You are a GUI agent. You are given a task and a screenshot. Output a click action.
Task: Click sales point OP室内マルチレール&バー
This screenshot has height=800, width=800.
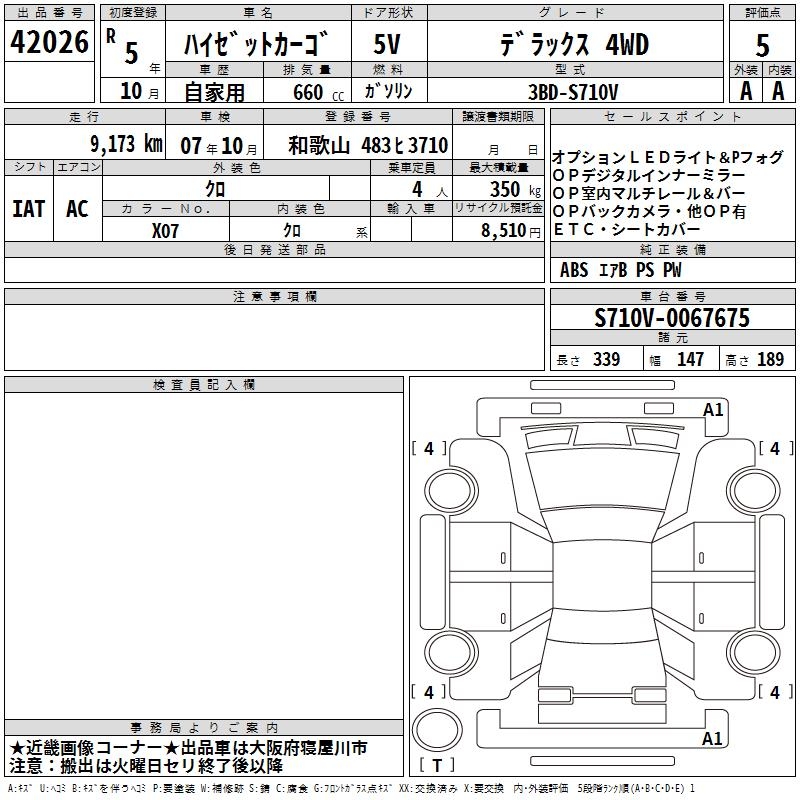coord(649,193)
